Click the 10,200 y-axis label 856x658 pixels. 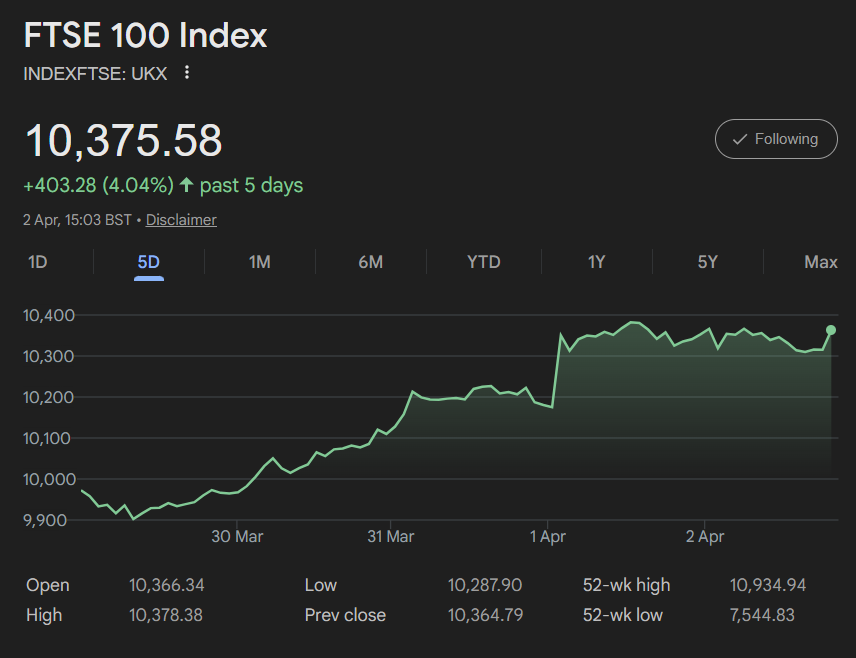[x=49, y=398]
